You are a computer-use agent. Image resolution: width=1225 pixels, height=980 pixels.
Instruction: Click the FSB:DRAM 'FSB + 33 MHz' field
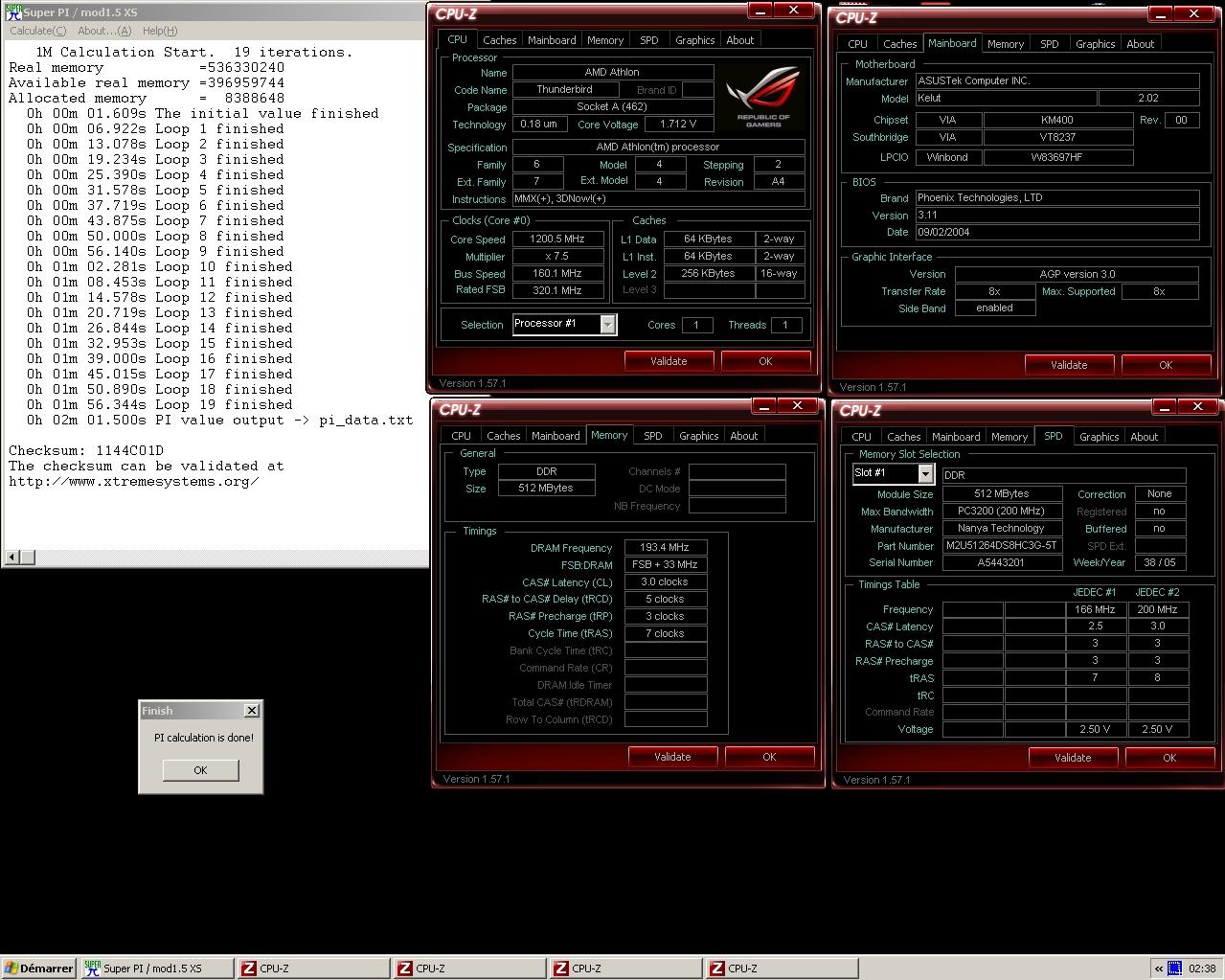[x=666, y=565]
